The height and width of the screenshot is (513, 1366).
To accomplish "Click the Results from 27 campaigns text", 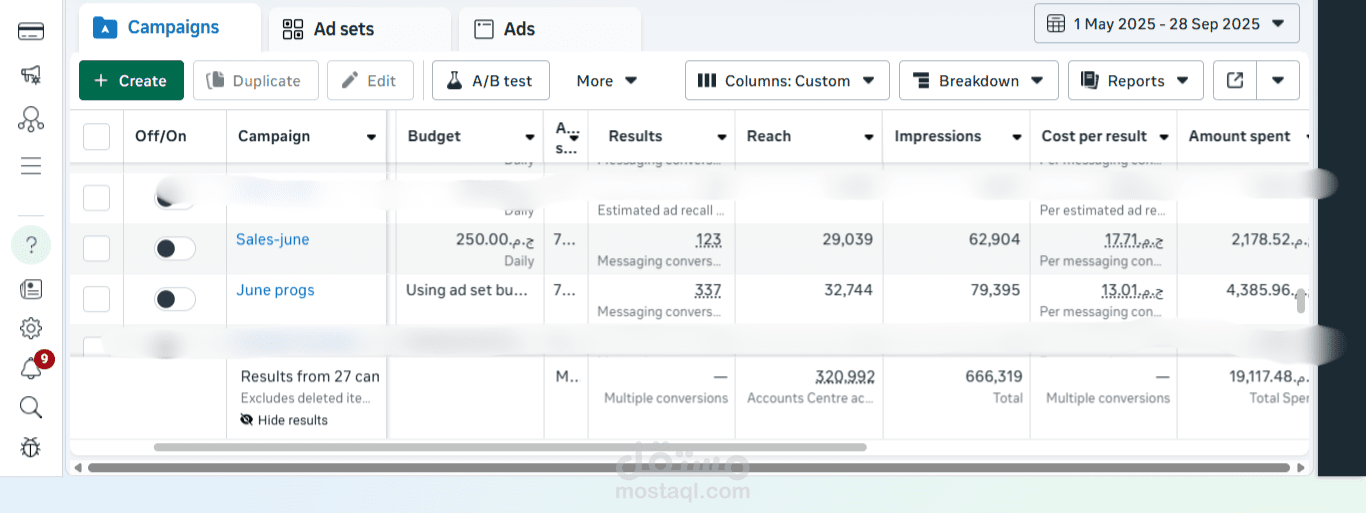I will 310,377.
